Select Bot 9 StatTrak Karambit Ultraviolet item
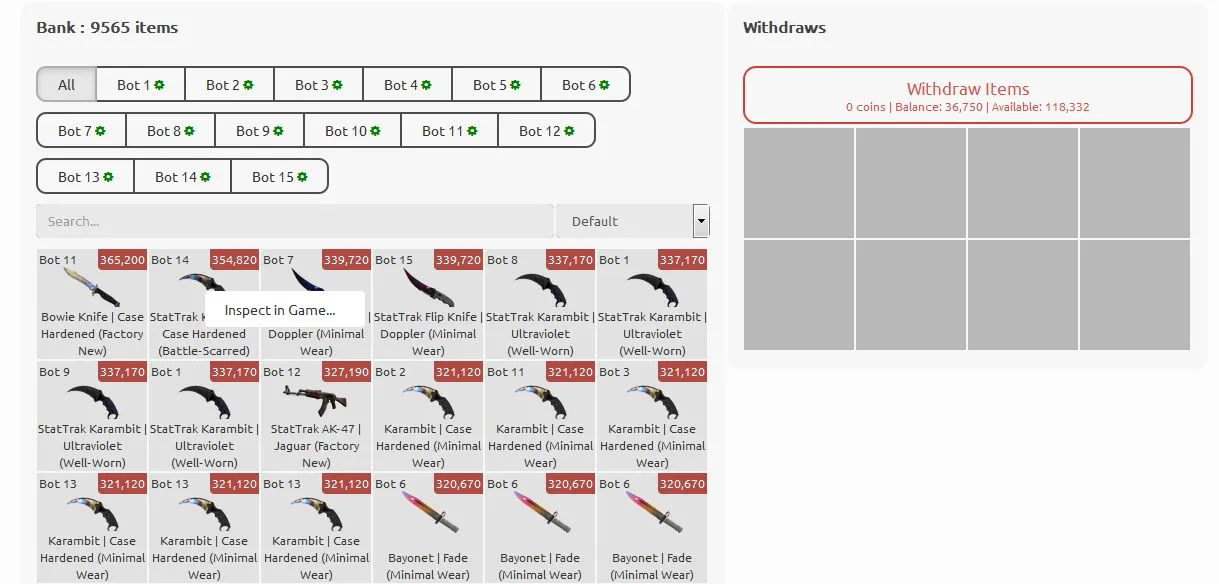This screenshot has width=1219, height=584. (x=92, y=416)
